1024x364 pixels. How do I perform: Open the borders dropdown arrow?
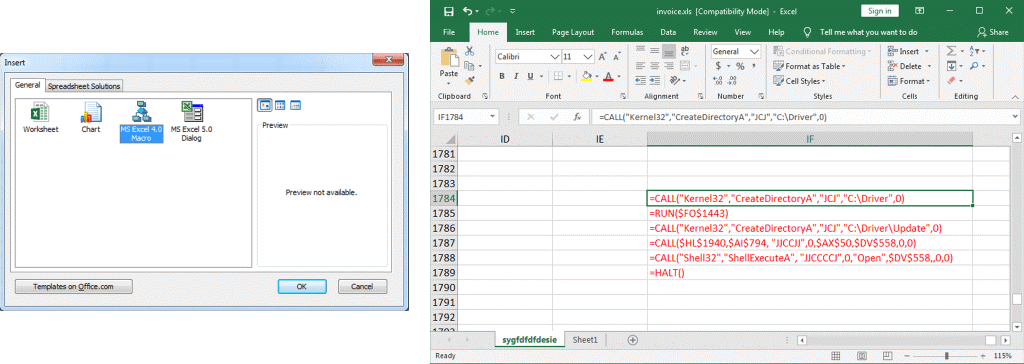point(568,76)
